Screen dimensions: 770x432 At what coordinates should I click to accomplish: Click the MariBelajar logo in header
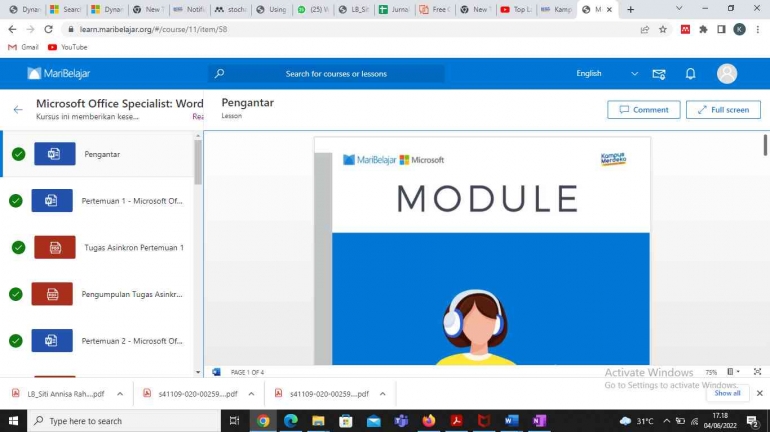60,73
